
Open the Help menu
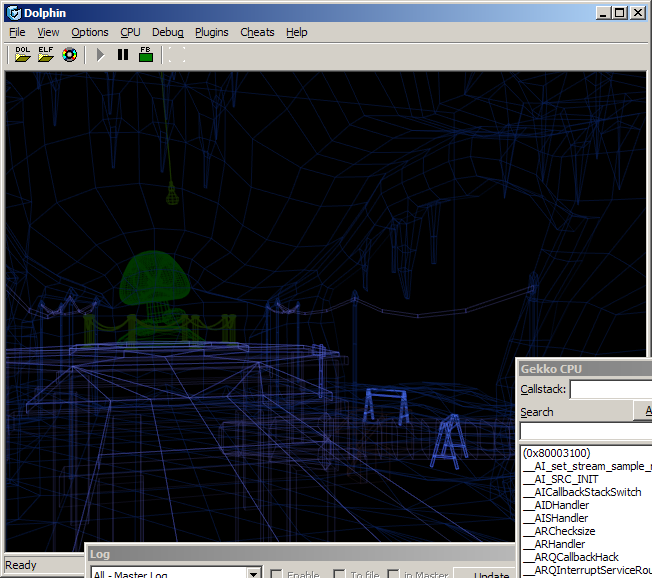(x=296, y=32)
